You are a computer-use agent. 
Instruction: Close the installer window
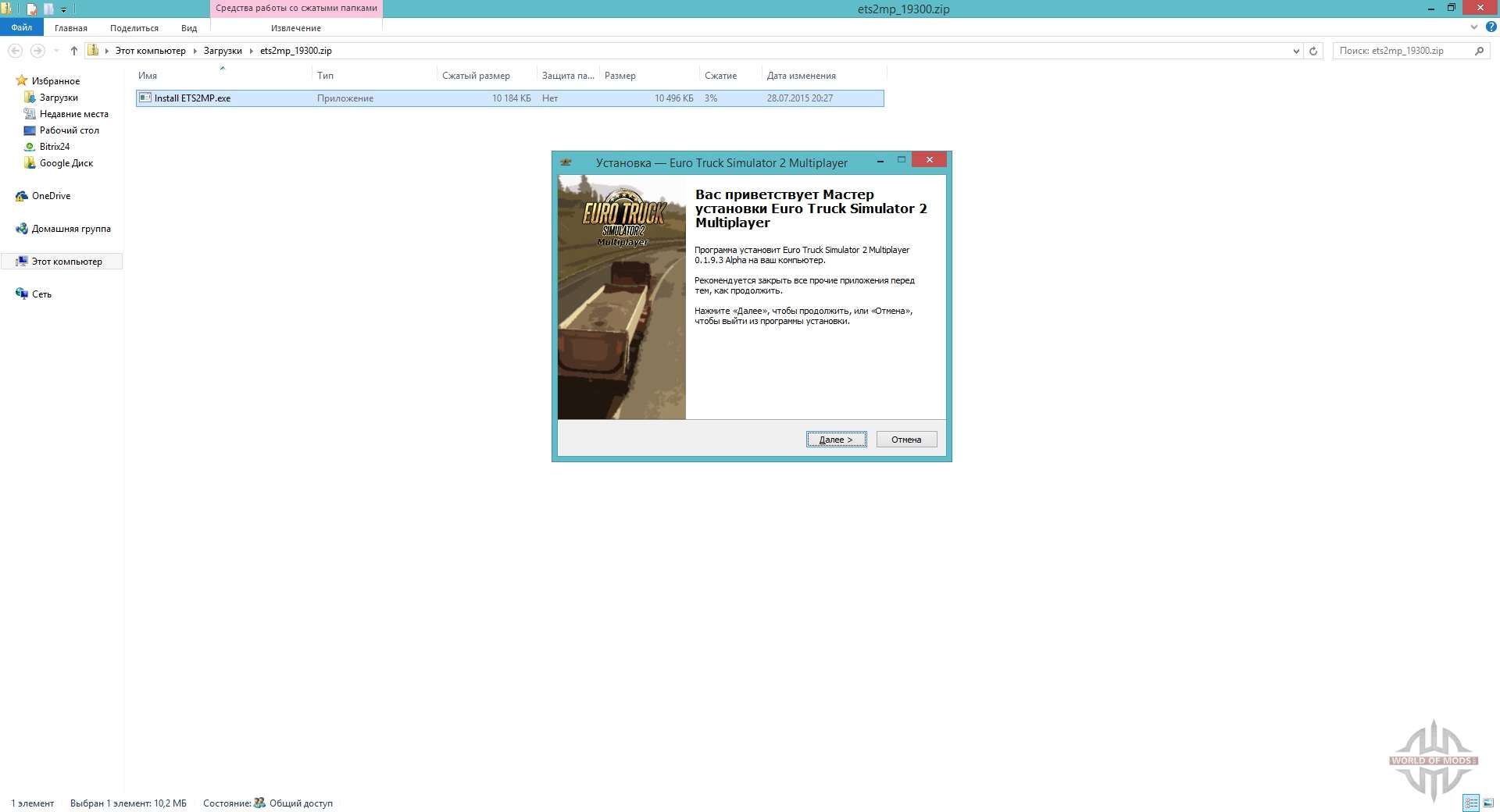pyautogui.click(x=930, y=160)
